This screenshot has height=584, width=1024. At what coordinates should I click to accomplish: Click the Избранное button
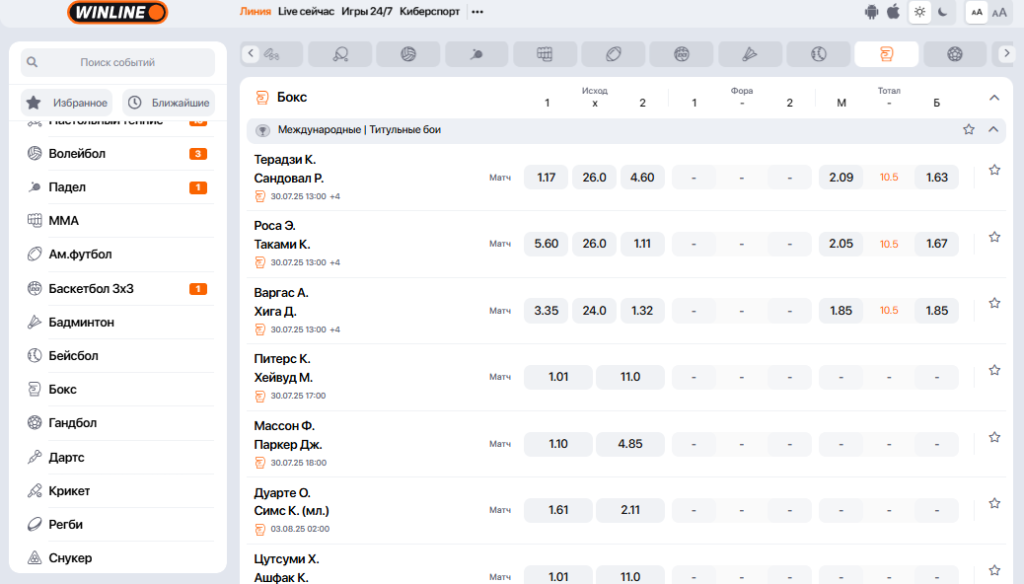click(67, 103)
